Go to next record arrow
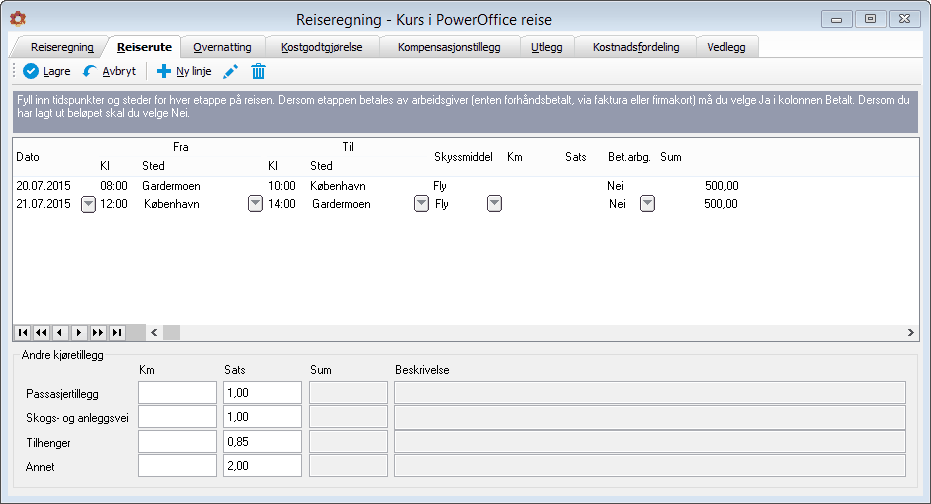The width and height of the screenshot is (931, 504). pos(79,332)
